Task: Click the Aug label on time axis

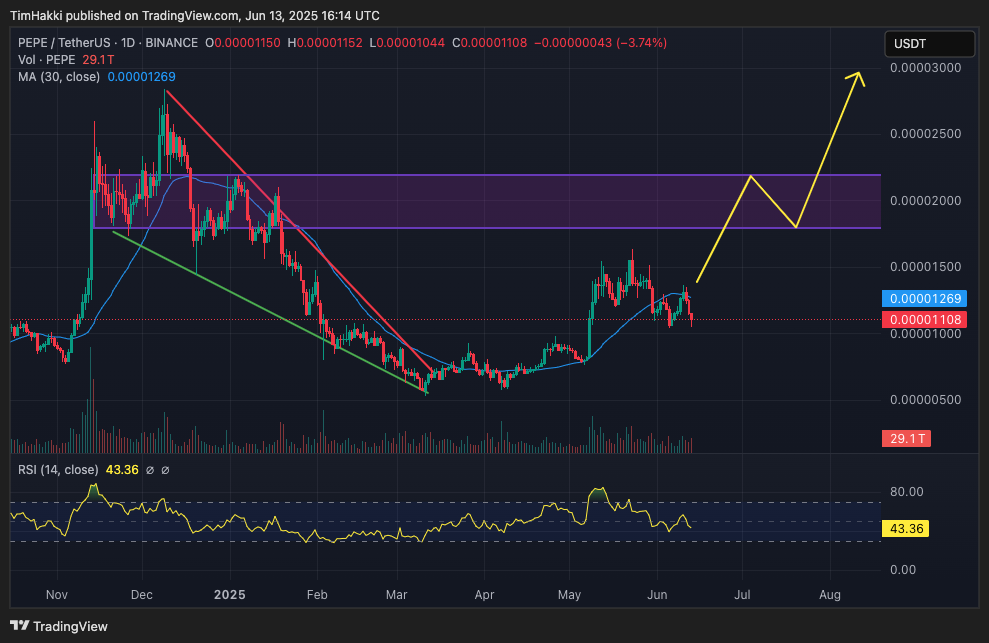Action: pyautogui.click(x=830, y=594)
